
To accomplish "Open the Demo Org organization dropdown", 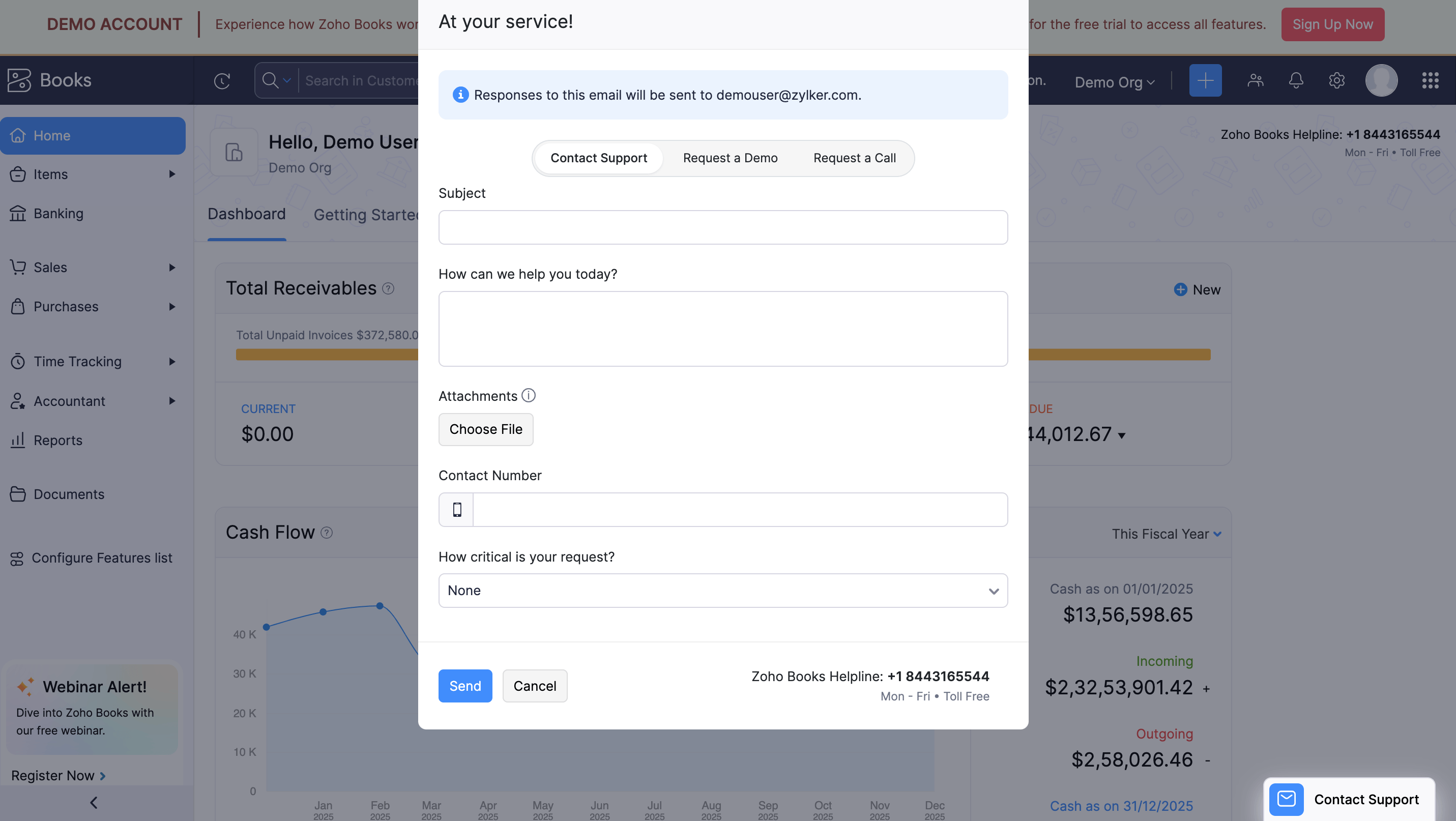I will pos(1114,82).
